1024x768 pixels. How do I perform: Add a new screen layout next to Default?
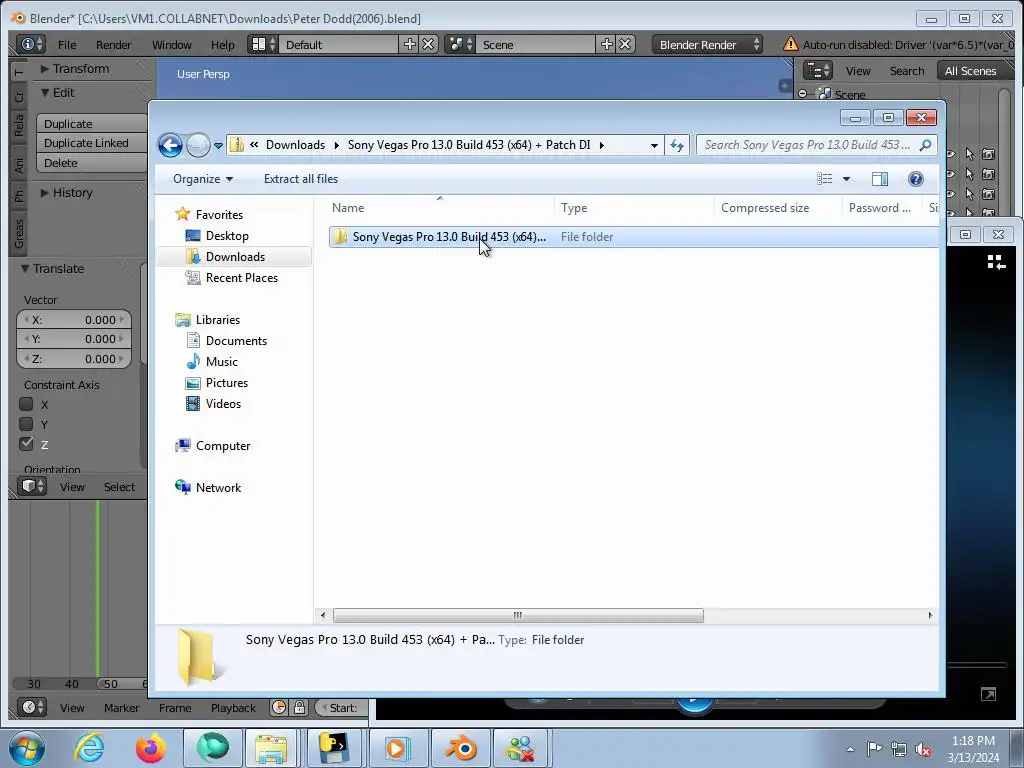point(409,44)
